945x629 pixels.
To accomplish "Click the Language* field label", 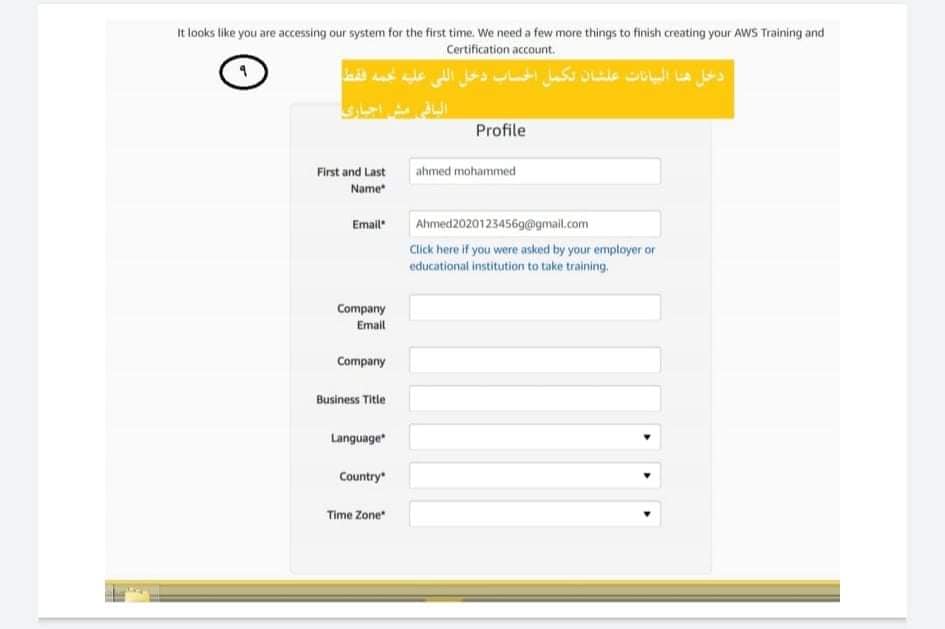I will (358, 438).
